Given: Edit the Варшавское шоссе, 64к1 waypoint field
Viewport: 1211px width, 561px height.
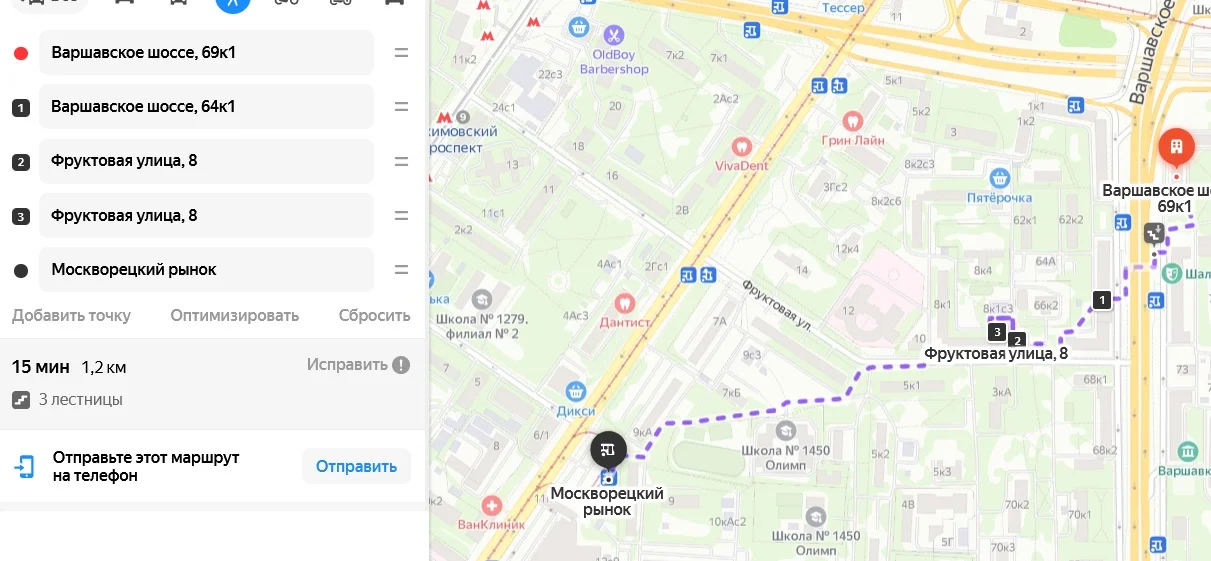Looking at the screenshot, I should [206, 106].
